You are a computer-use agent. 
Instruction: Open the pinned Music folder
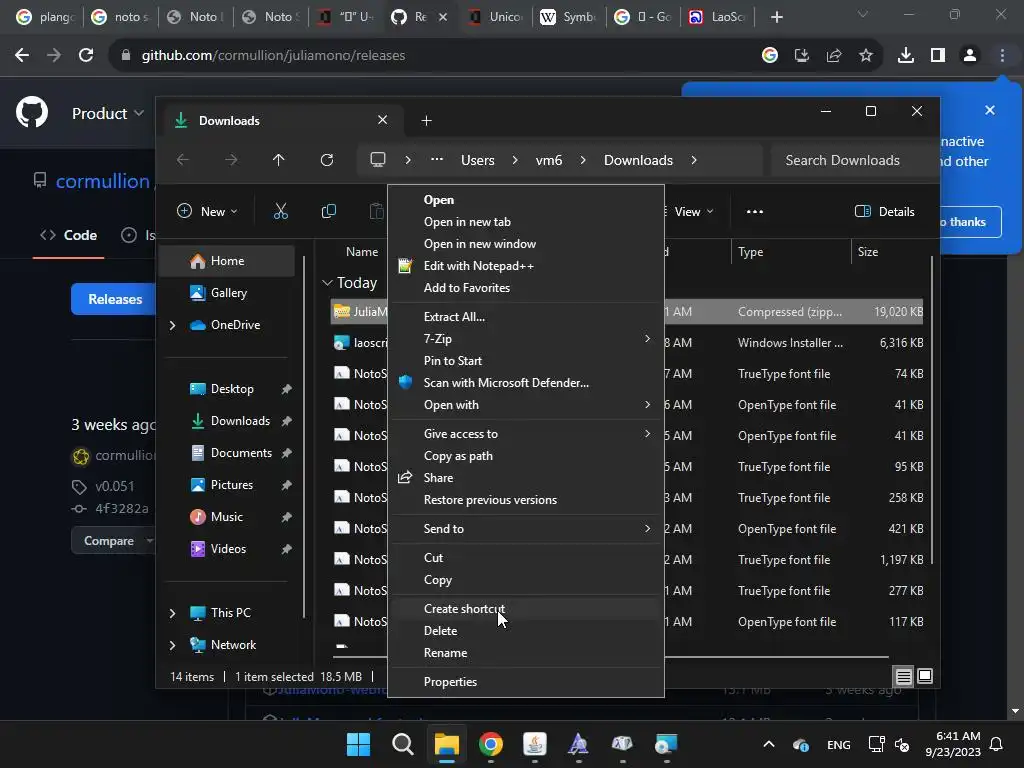point(227,517)
